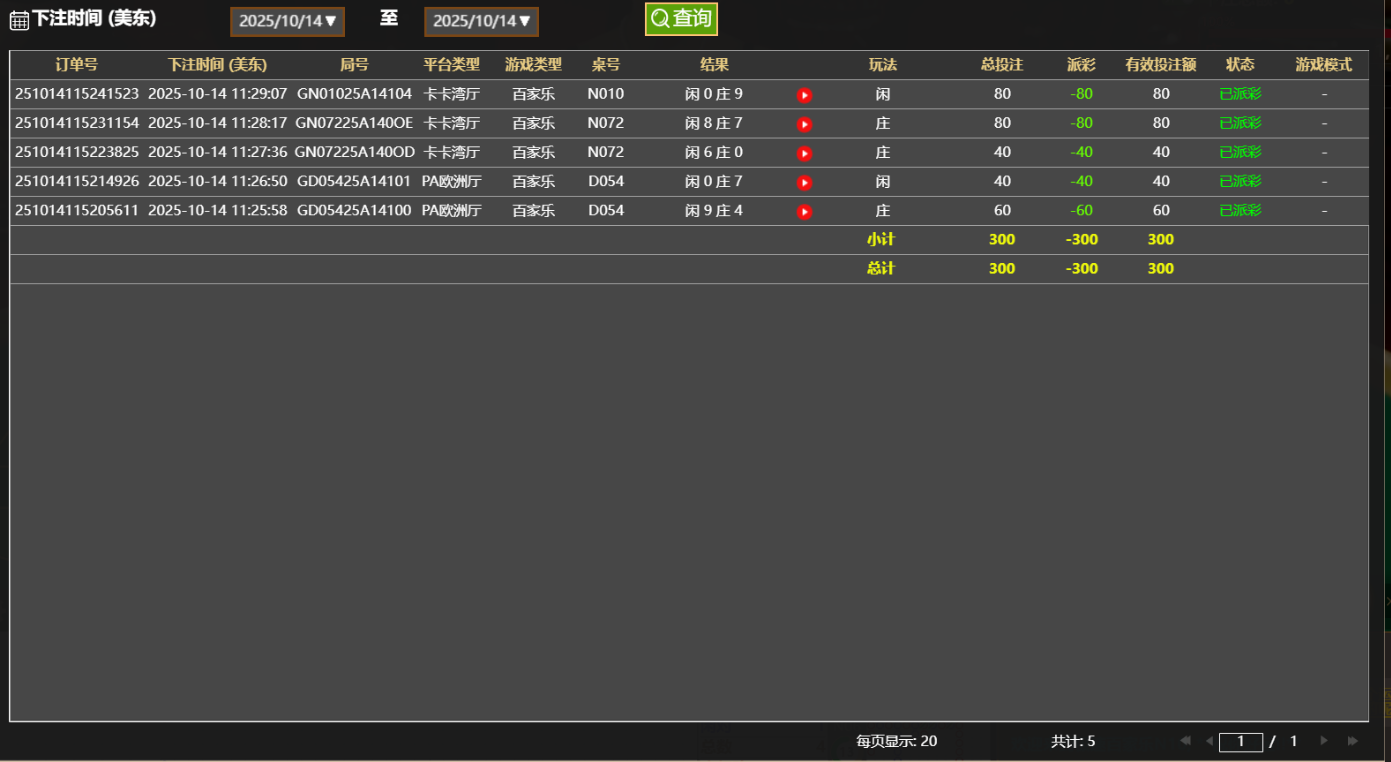Open the start date dropdown
This screenshot has height=762, width=1391.
[x=288, y=21]
